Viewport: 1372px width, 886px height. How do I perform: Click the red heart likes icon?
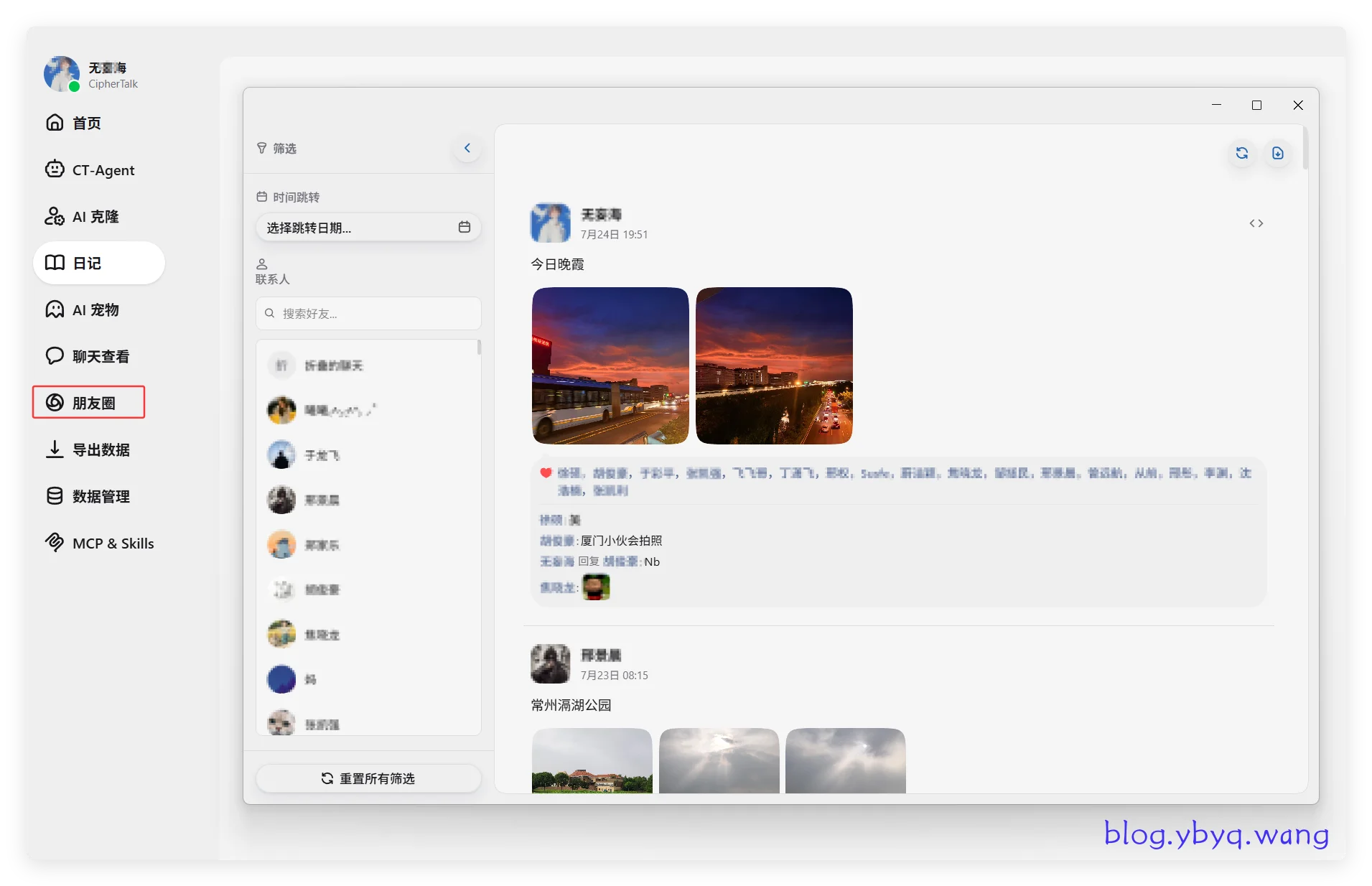[546, 472]
